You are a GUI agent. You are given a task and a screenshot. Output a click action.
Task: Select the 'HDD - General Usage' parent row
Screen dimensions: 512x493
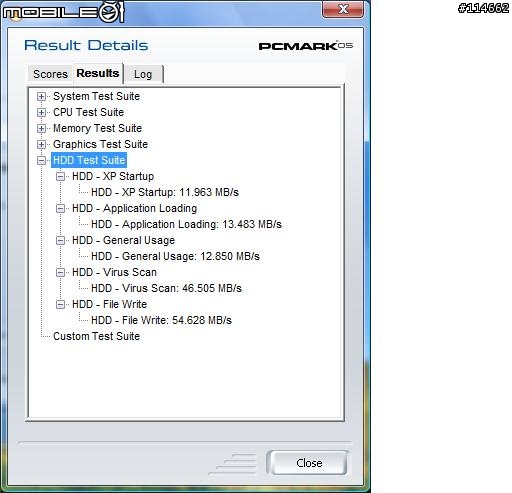point(123,240)
